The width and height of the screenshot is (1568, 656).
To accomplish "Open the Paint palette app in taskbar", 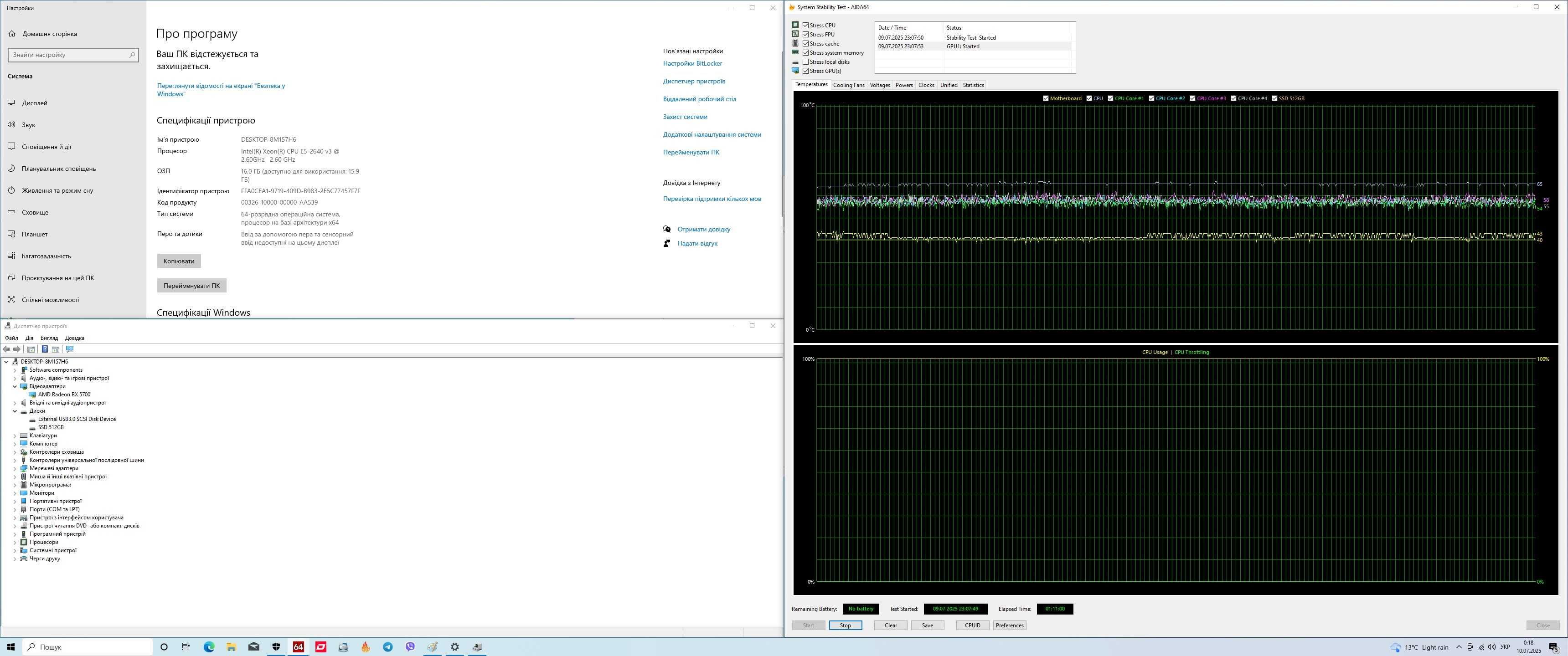I will click(432, 647).
